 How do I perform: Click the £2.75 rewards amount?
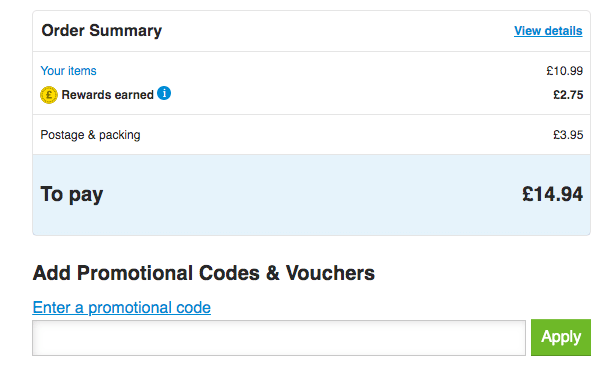pos(568,95)
